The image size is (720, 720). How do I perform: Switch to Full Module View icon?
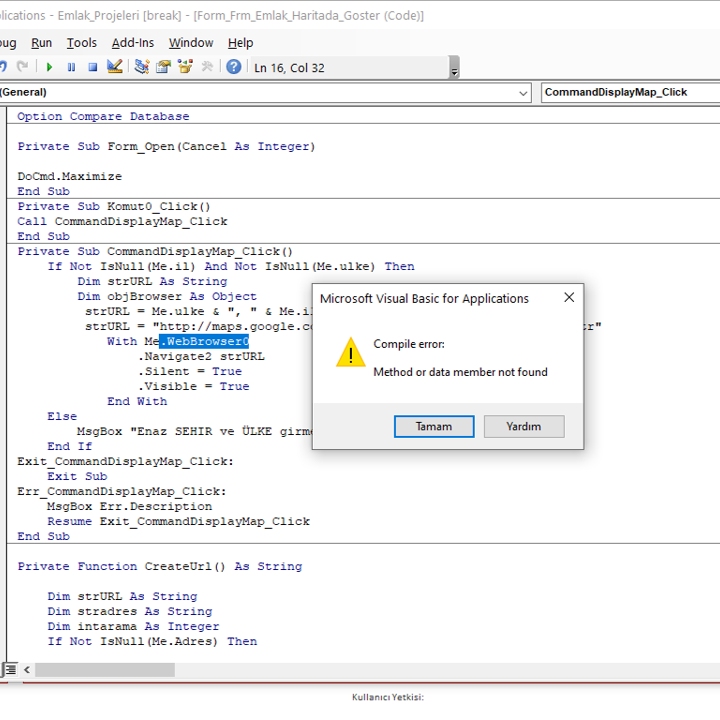point(10,669)
